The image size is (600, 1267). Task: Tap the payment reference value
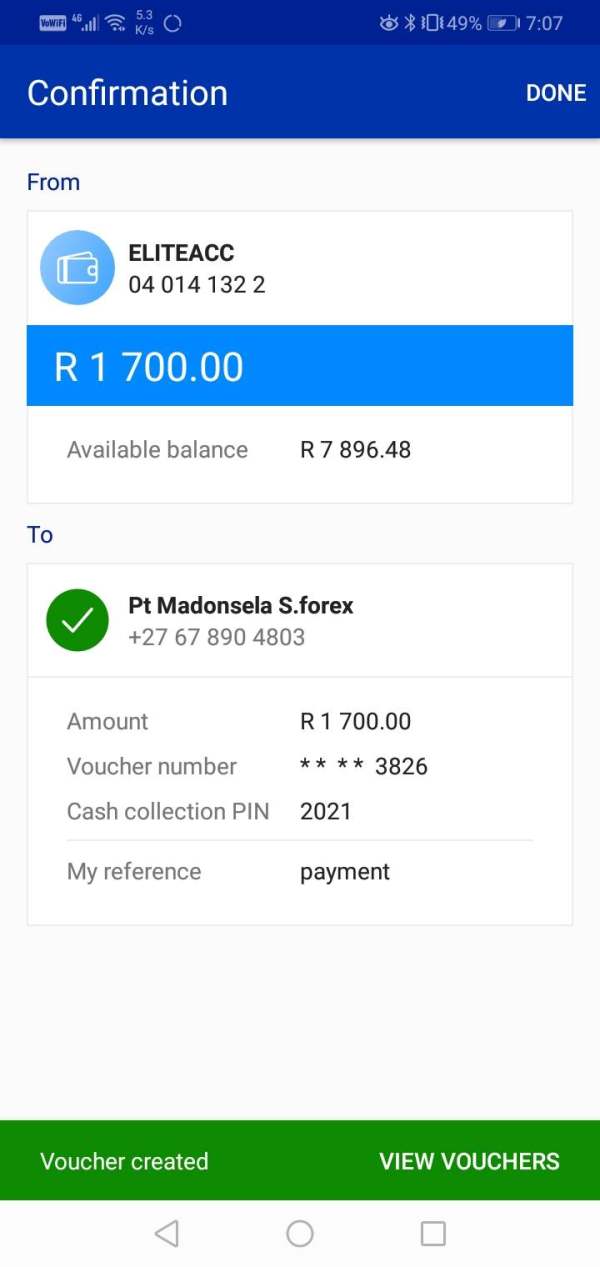(x=345, y=872)
